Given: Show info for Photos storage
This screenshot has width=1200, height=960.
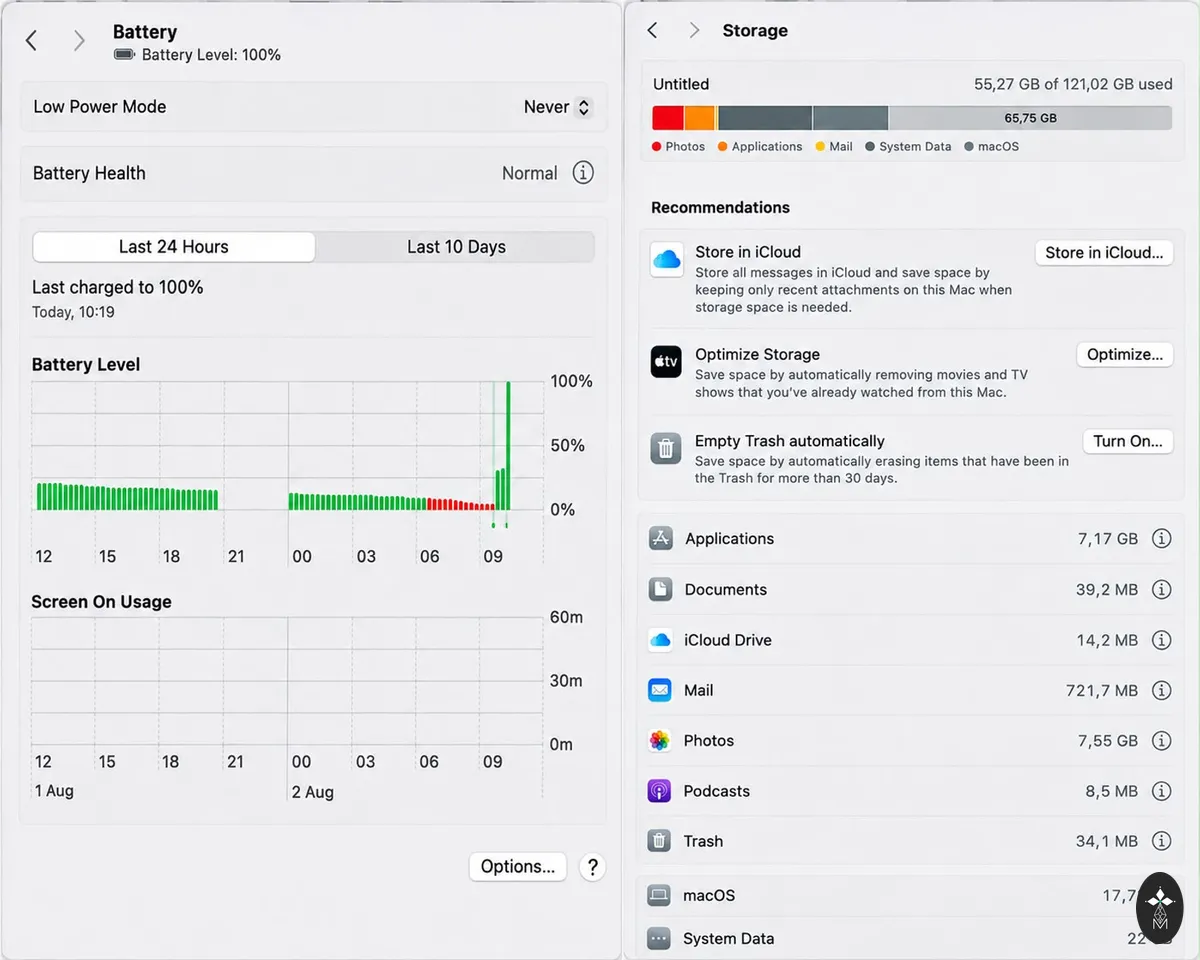Looking at the screenshot, I should pyautogui.click(x=1161, y=740).
